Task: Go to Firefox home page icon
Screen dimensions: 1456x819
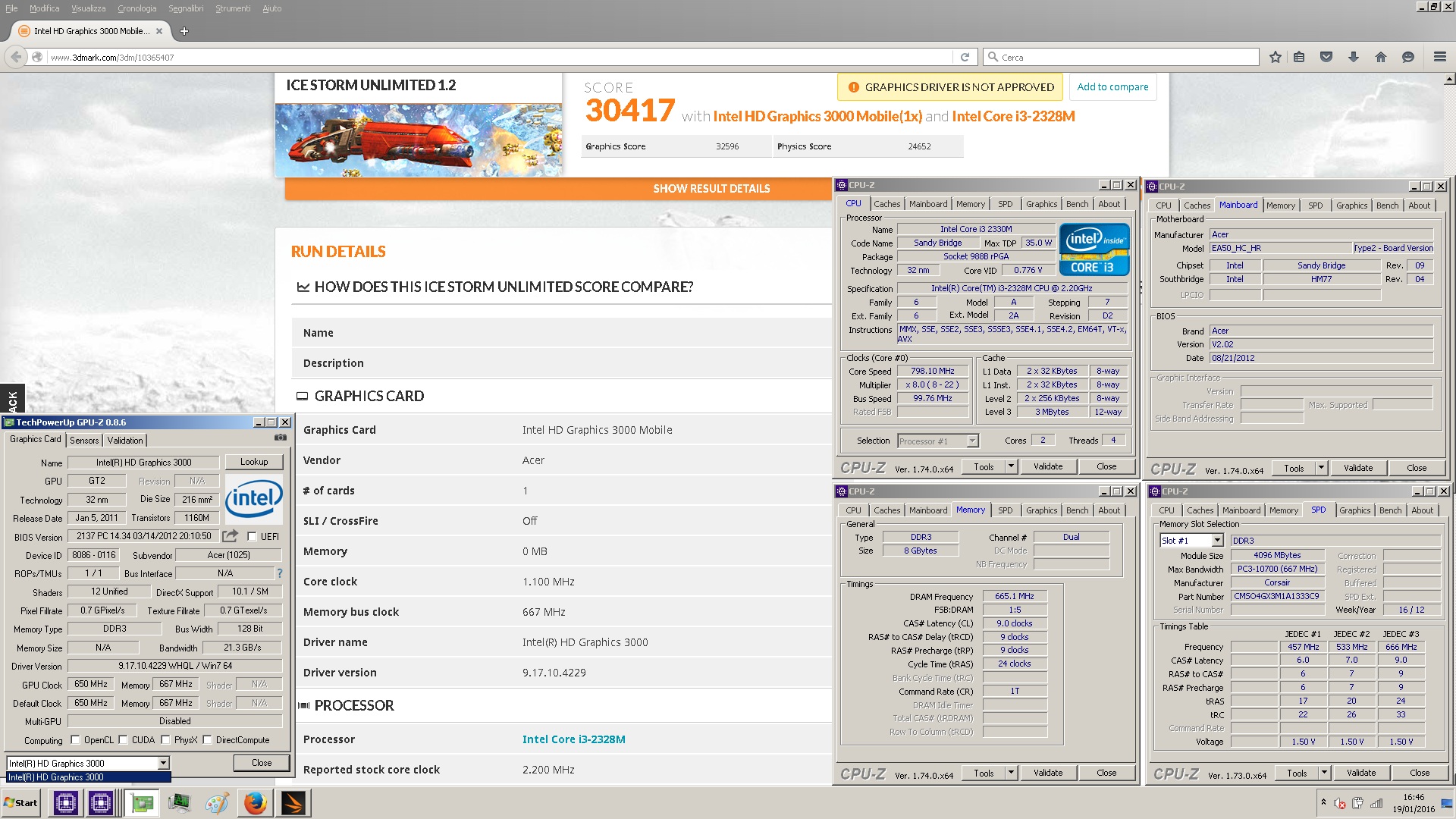Action: coord(1381,57)
